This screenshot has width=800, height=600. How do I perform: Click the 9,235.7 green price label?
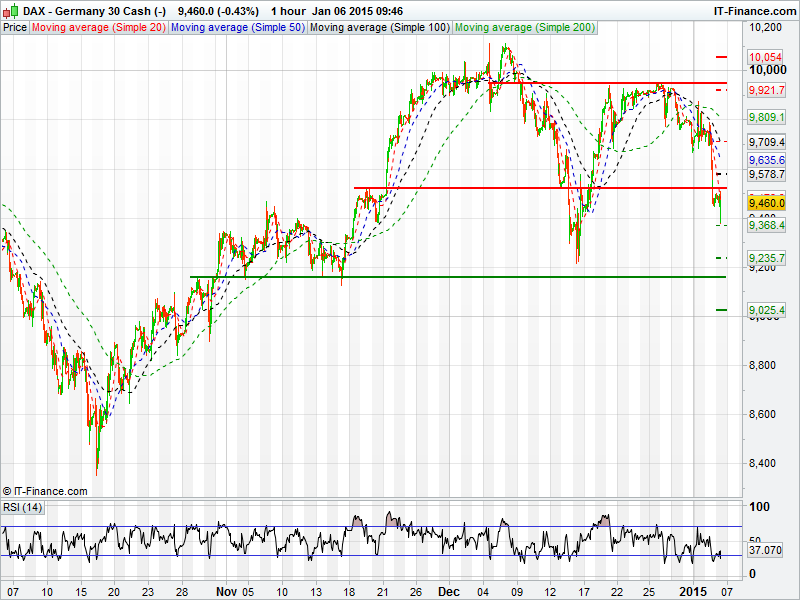(x=766, y=258)
